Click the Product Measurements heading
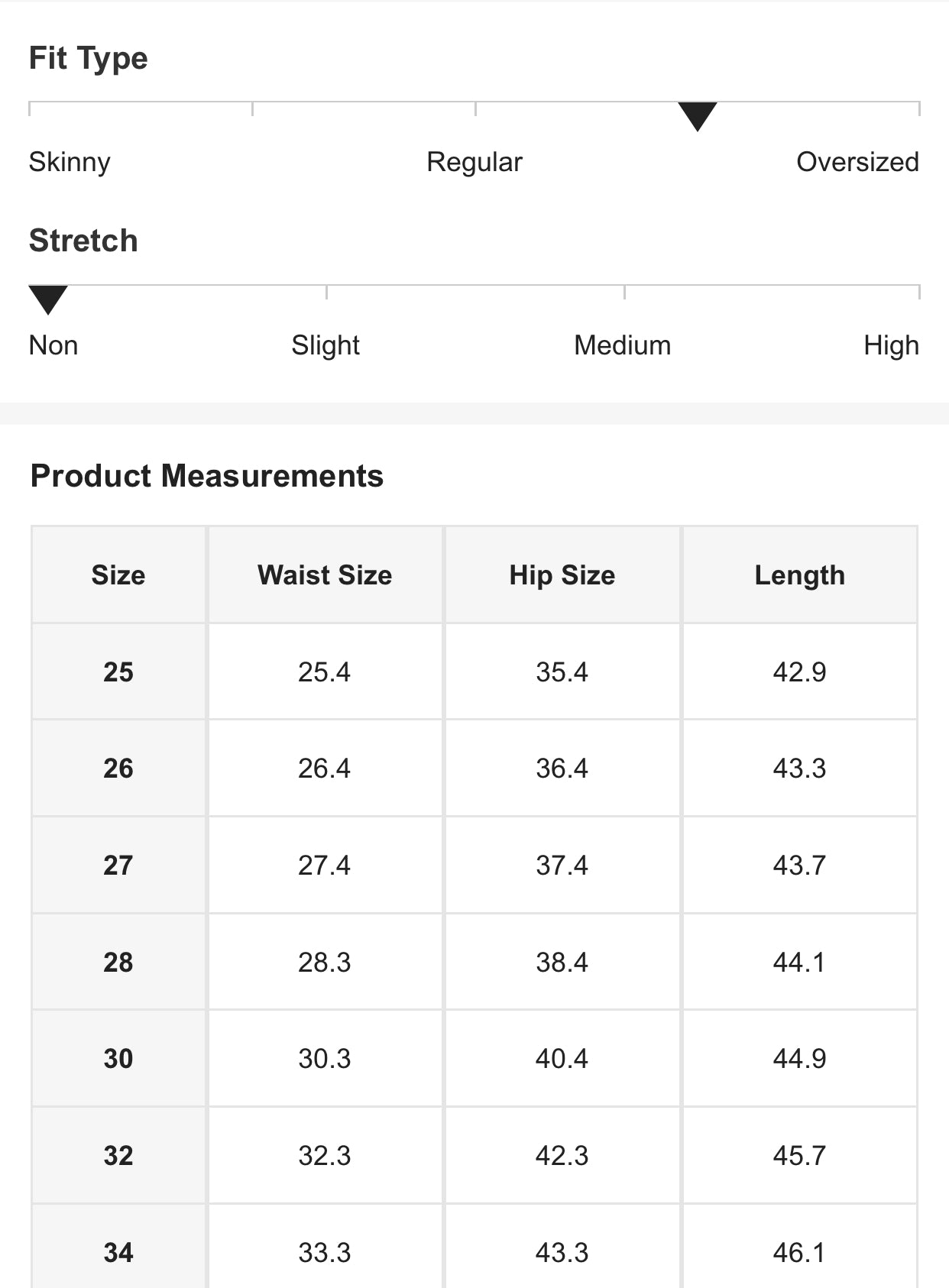Image resolution: width=949 pixels, height=1288 pixels. tap(206, 476)
